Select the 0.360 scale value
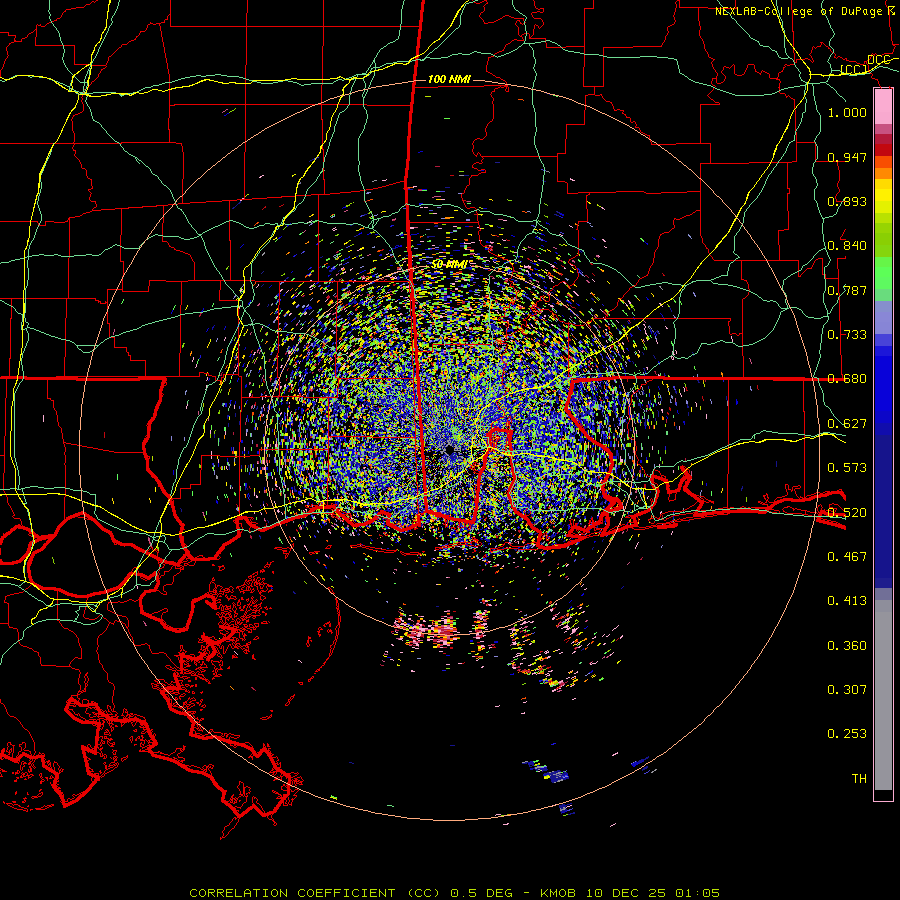This screenshot has width=900, height=900. pyautogui.click(x=847, y=646)
